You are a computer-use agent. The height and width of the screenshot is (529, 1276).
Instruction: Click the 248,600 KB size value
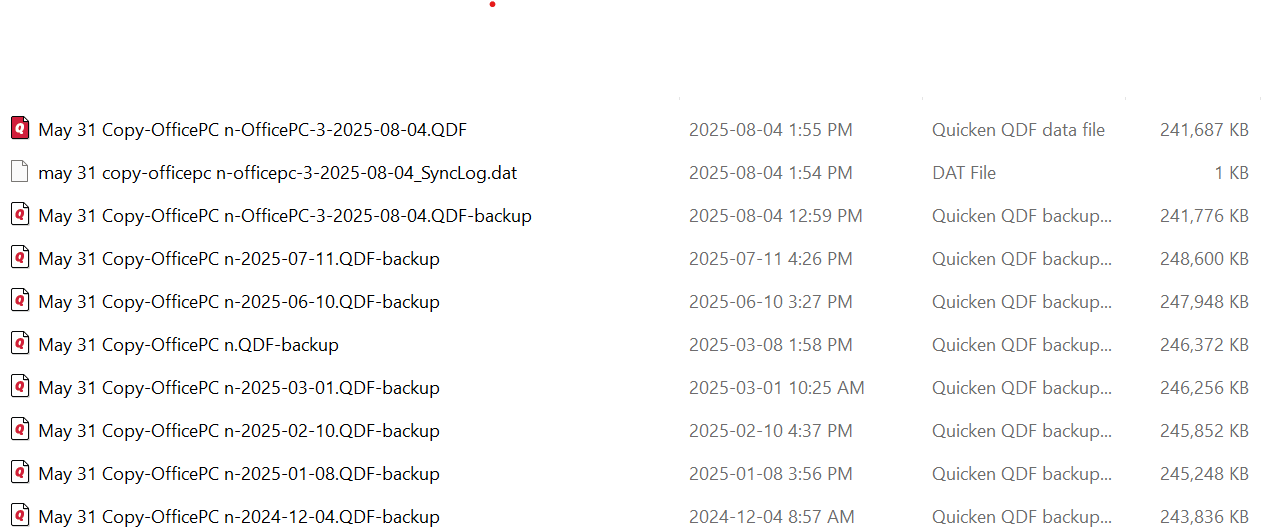click(x=1204, y=259)
